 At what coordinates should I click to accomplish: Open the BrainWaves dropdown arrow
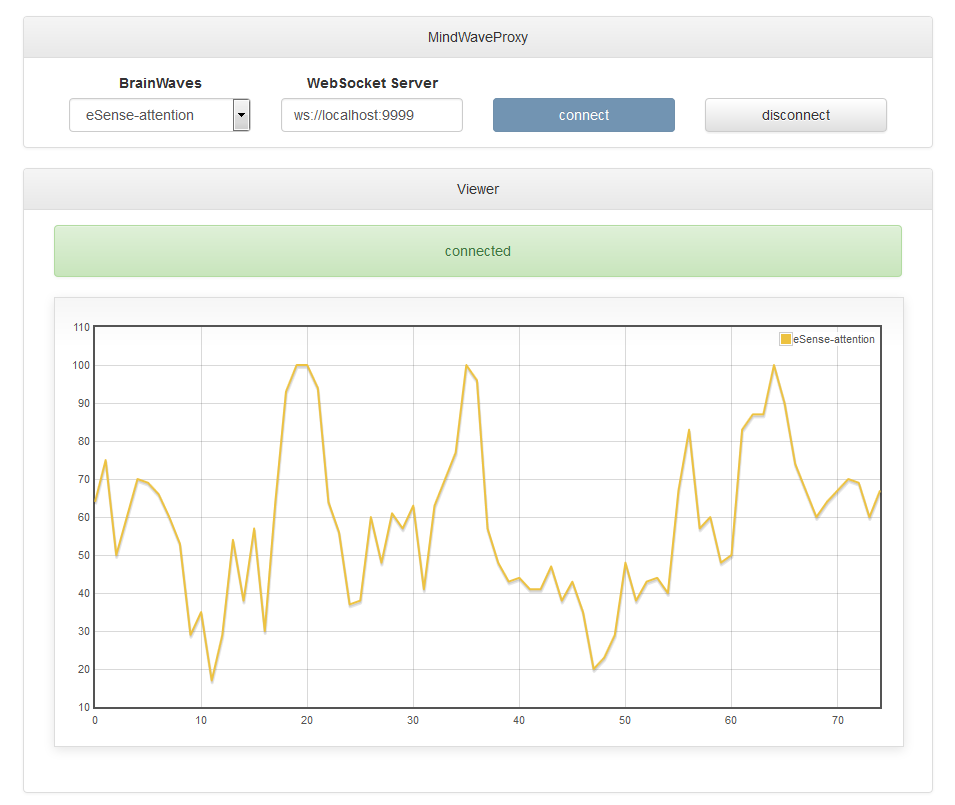click(x=241, y=115)
